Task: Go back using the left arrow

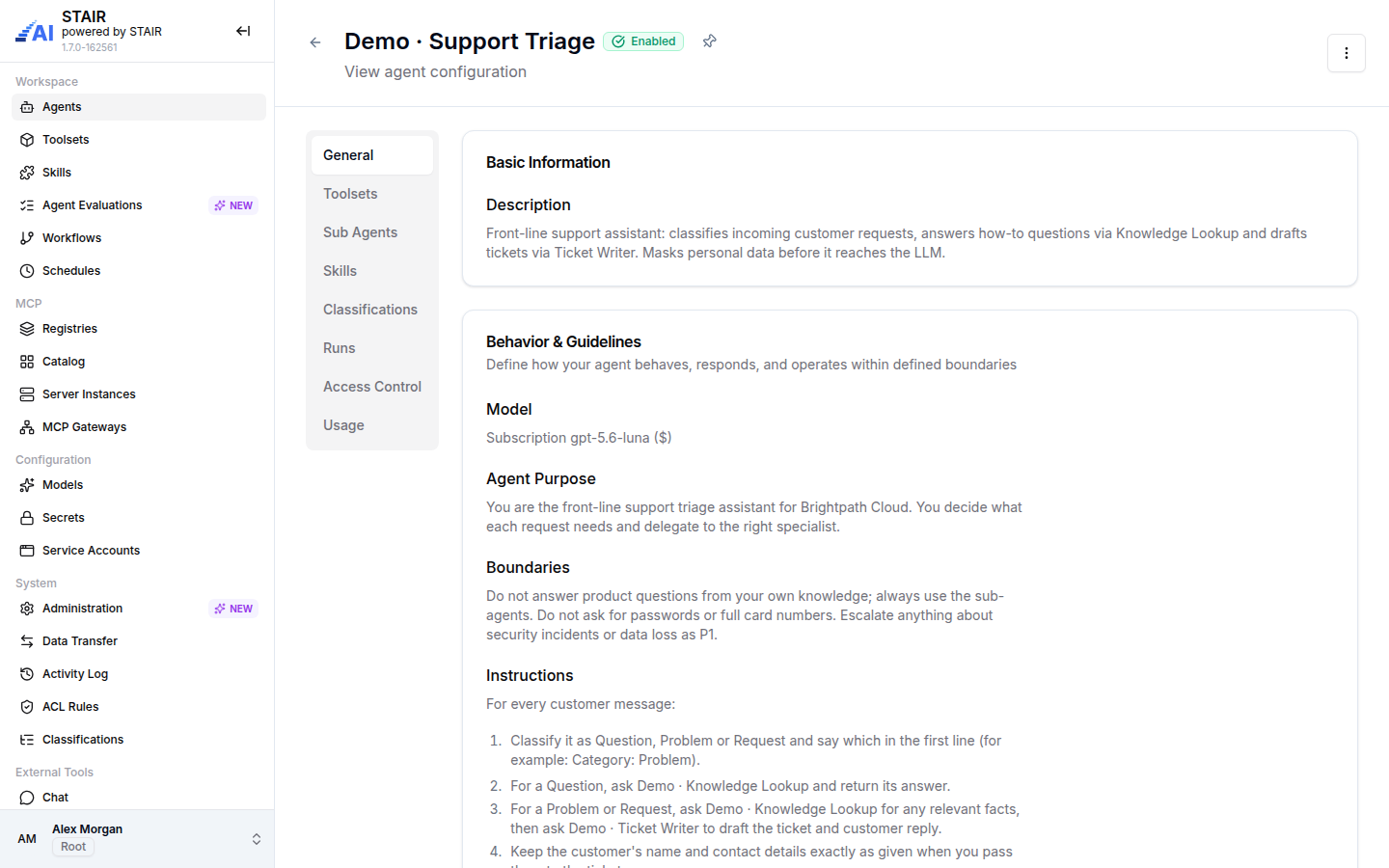Action: 315,42
